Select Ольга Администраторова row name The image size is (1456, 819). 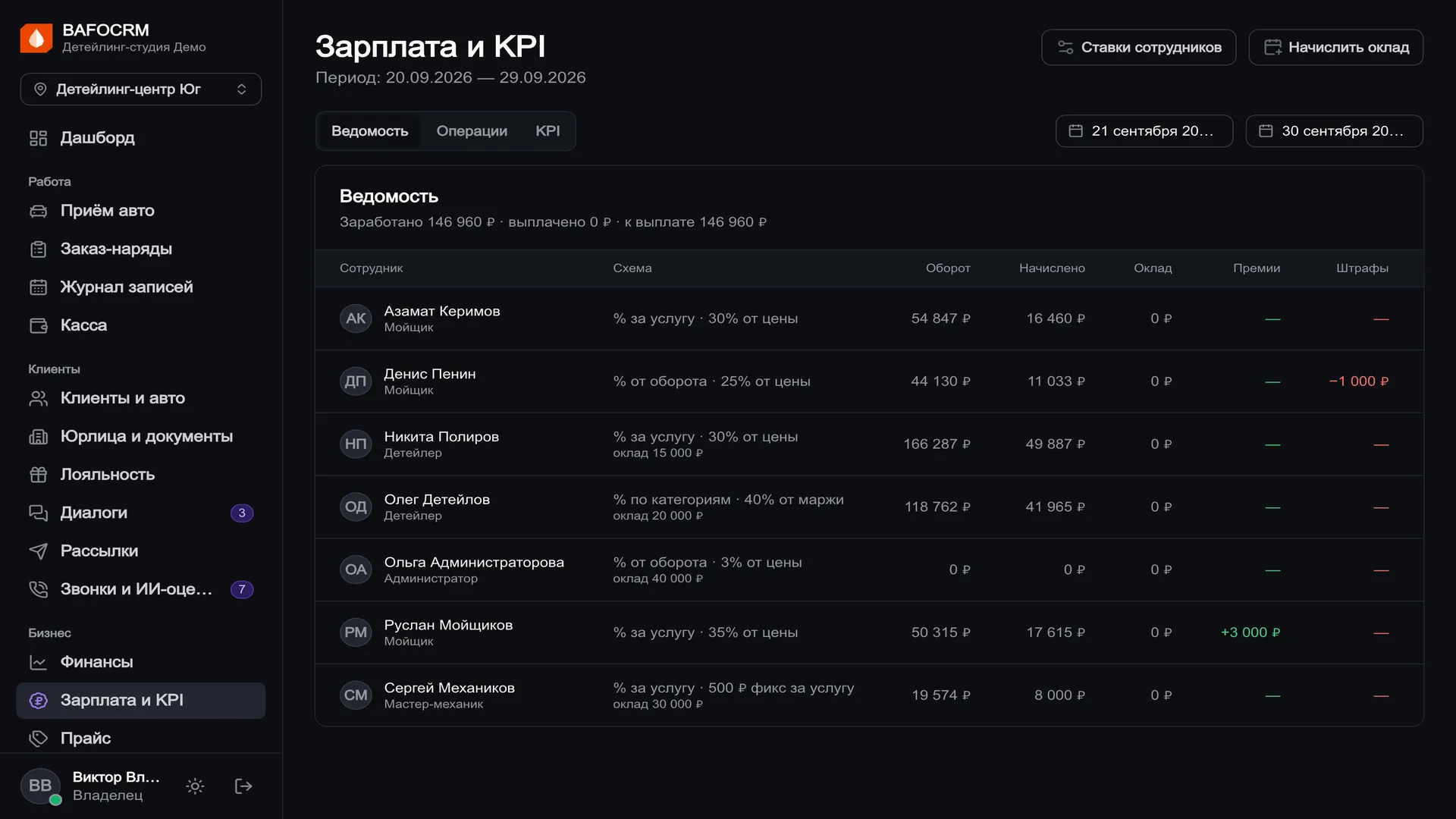pyautogui.click(x=474, y=563)
